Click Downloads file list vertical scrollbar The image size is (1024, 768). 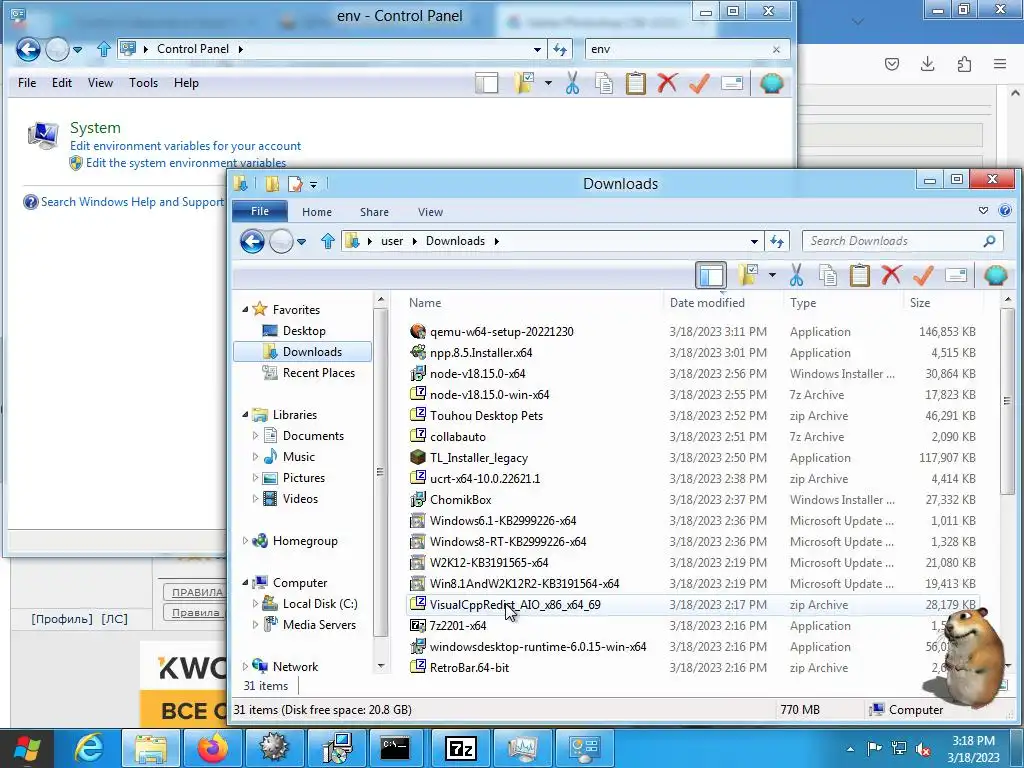click(x=1008, y=402)
